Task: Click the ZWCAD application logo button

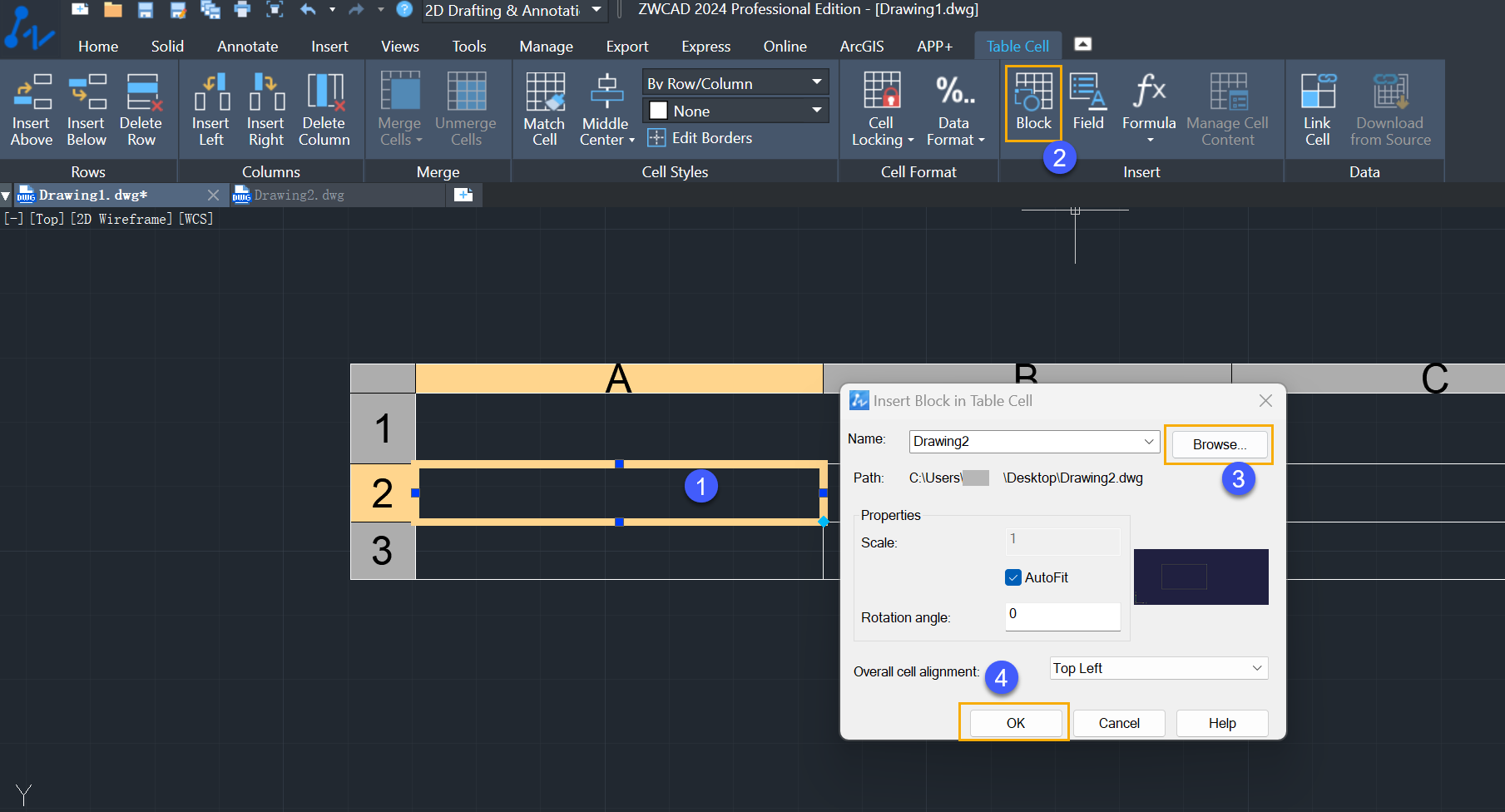Action: [x=29, y=29]
